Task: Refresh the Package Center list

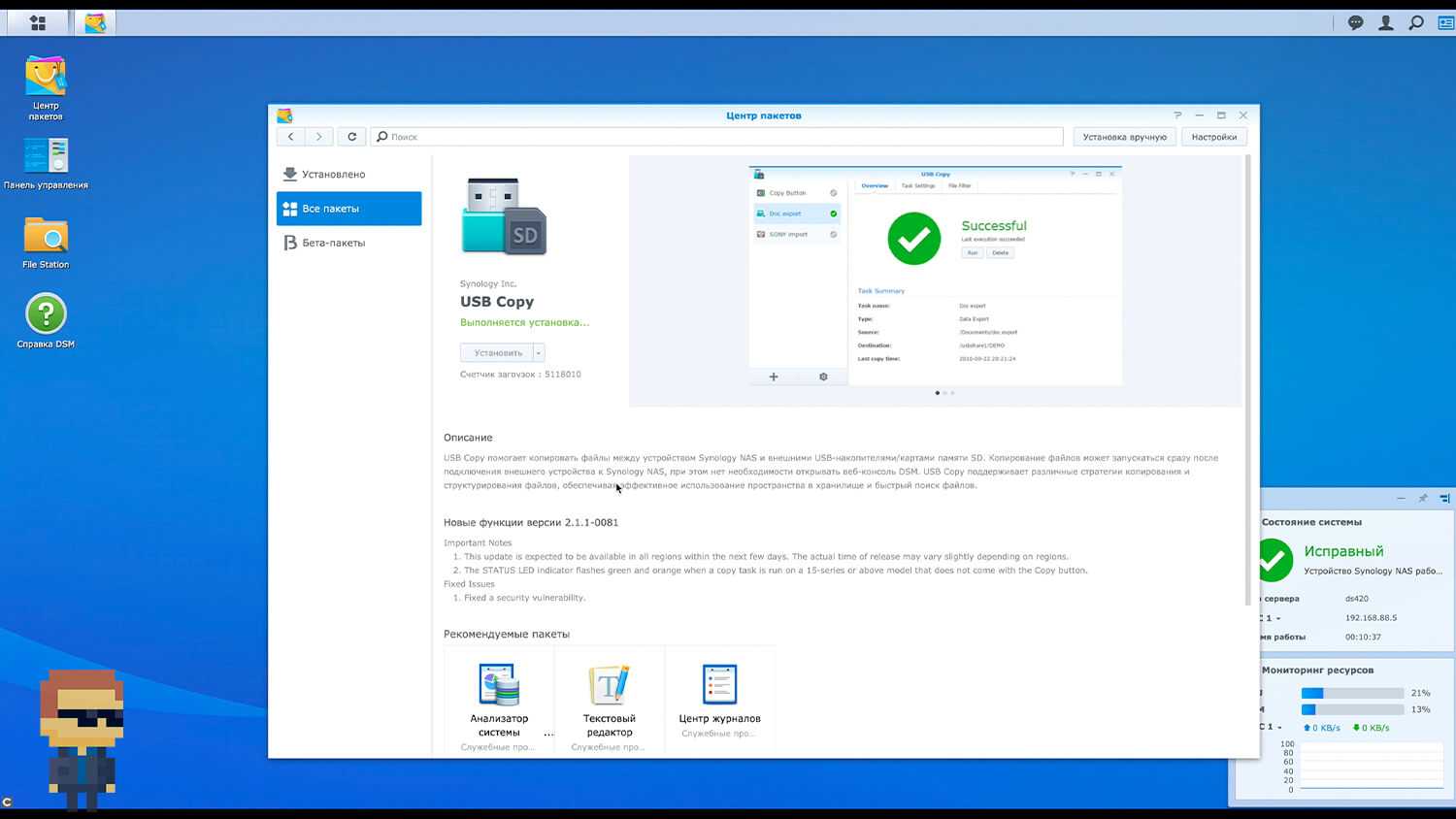Action: [x=352, y=137]
